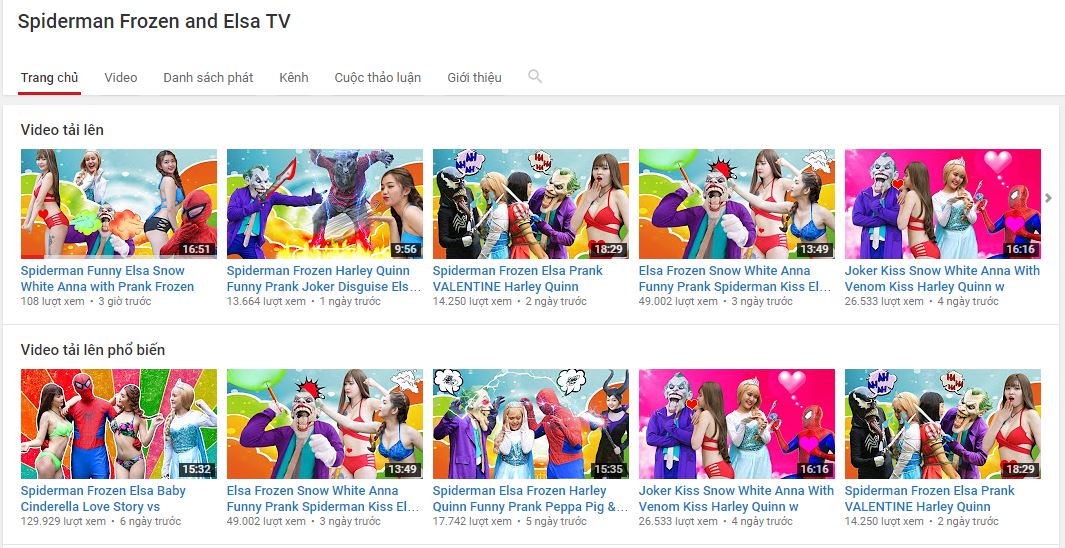Open the Trang chủ tab
This screenshot has height=548, width=1065.
(x=49, y=78)
